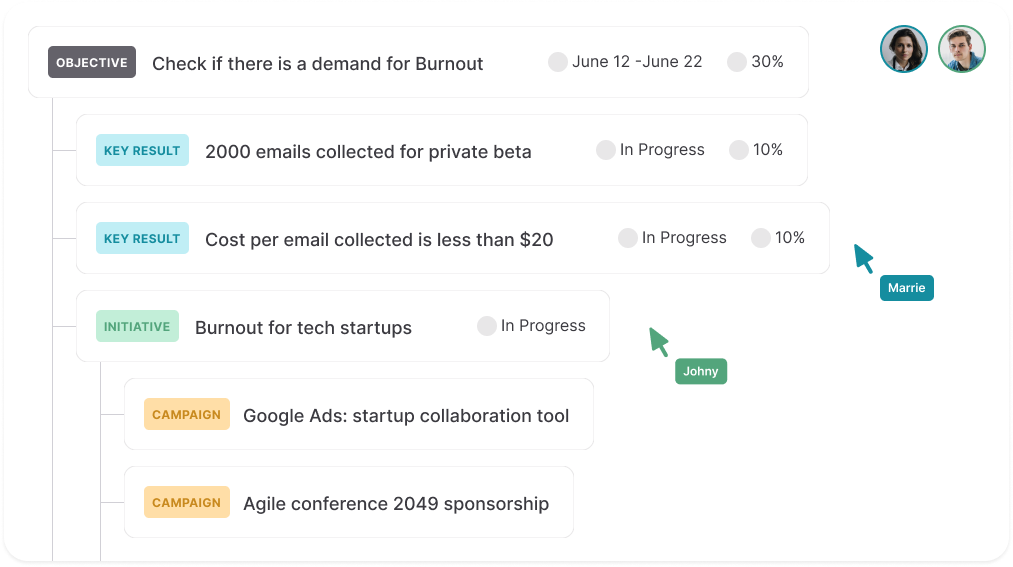Toggle the status circle beside June 12 date
Screen dimensions: 1013x567
[x=558, y=62]
